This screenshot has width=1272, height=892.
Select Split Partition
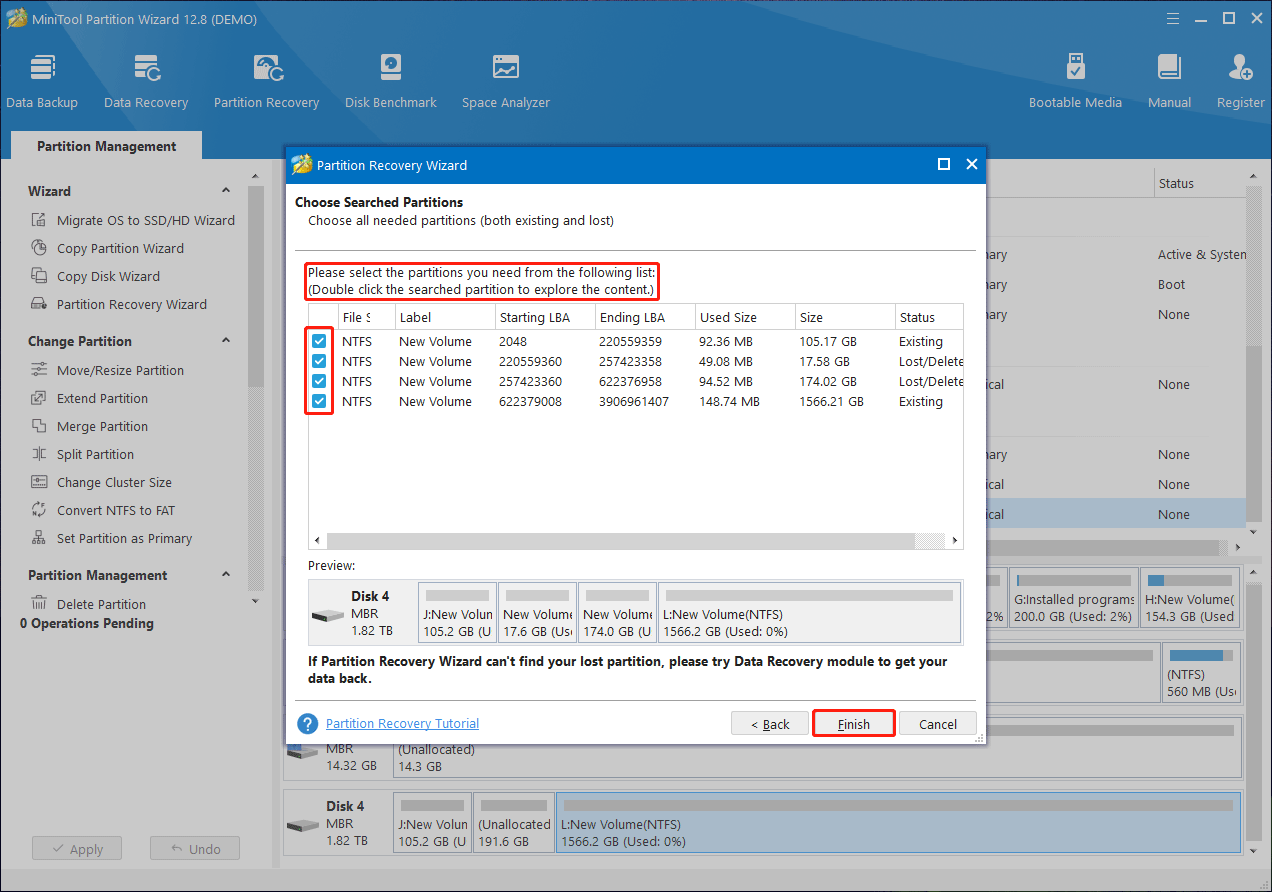pyautogui.click(x=95, y=454)
